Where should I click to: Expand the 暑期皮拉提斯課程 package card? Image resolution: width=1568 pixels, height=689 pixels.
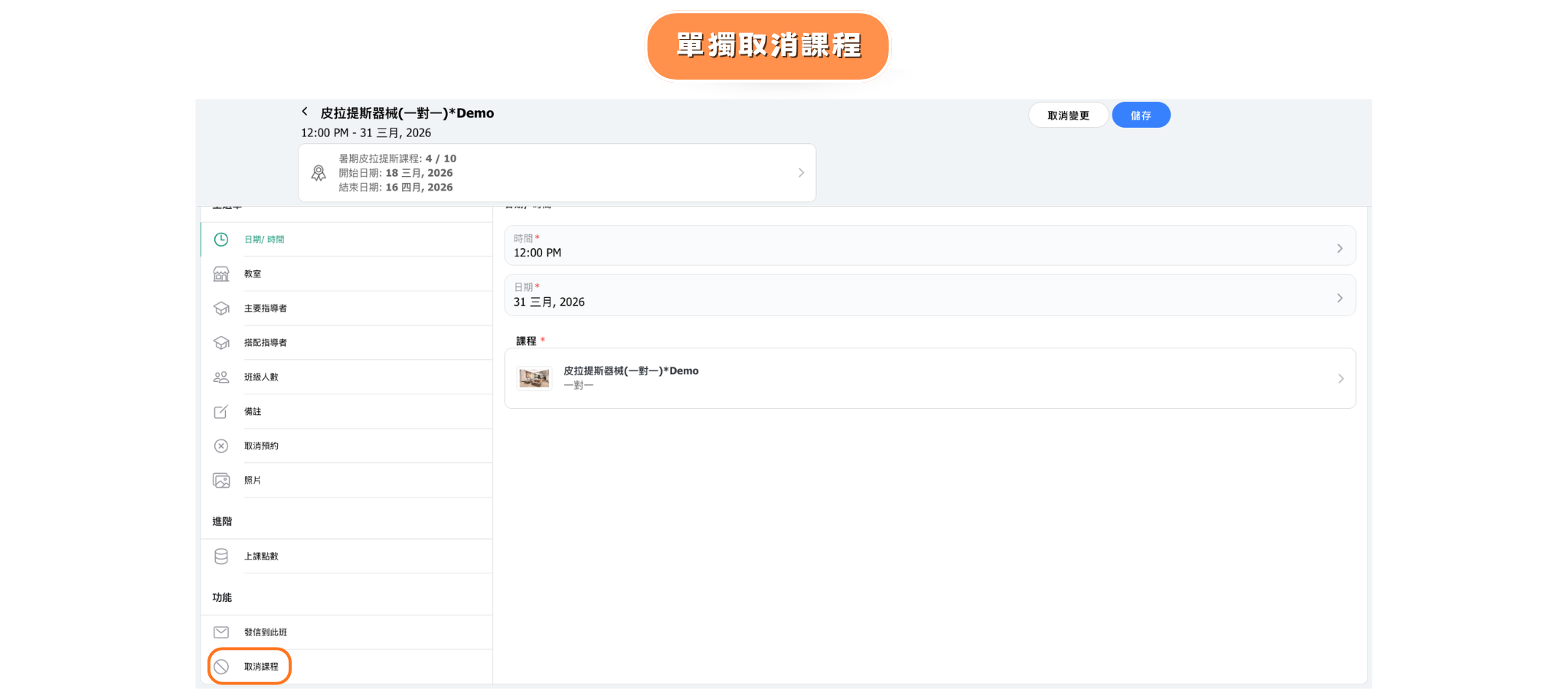coord(800,173)
